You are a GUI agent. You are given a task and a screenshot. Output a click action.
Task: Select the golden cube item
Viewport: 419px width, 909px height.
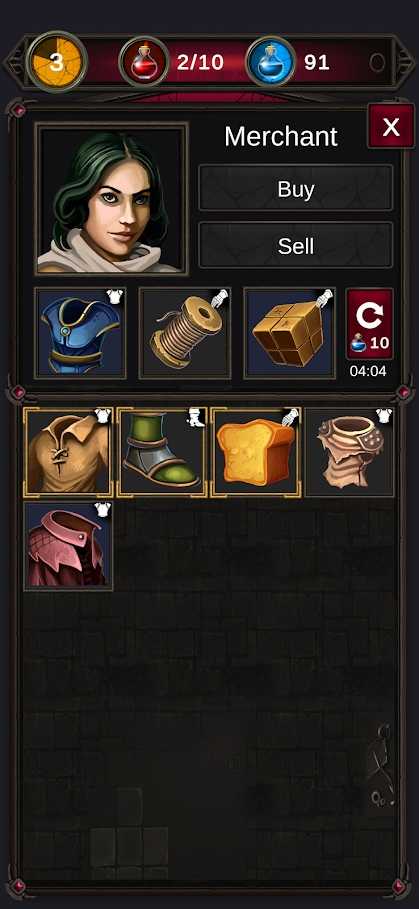[290, 333]
